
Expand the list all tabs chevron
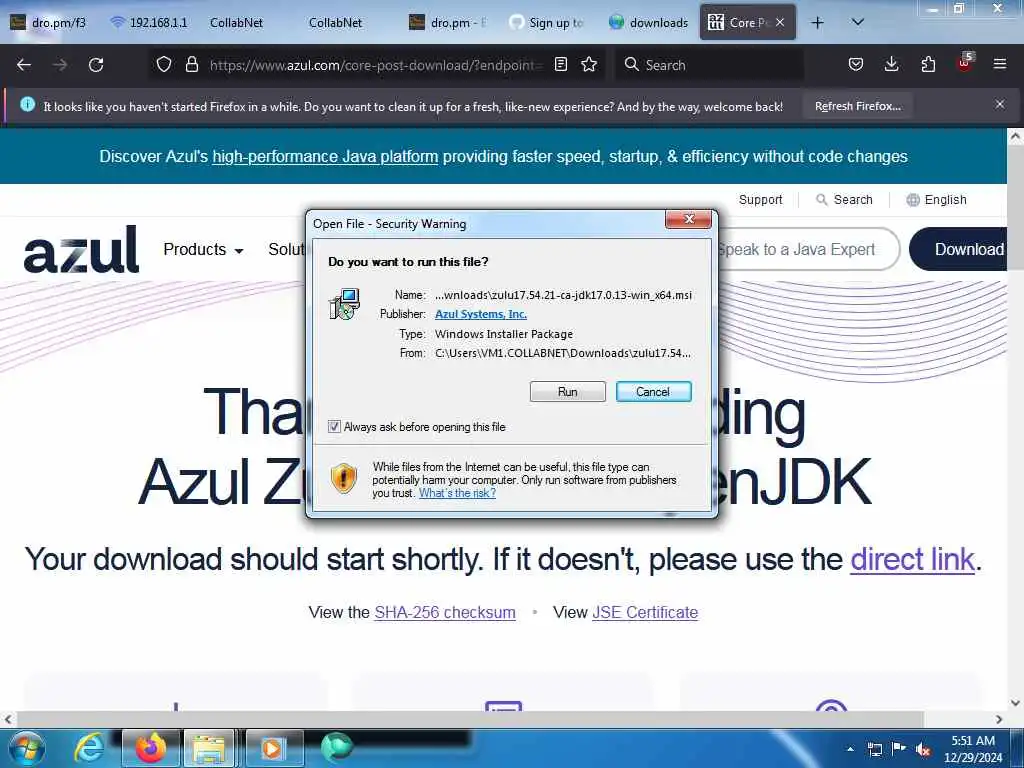pos(858,23)
